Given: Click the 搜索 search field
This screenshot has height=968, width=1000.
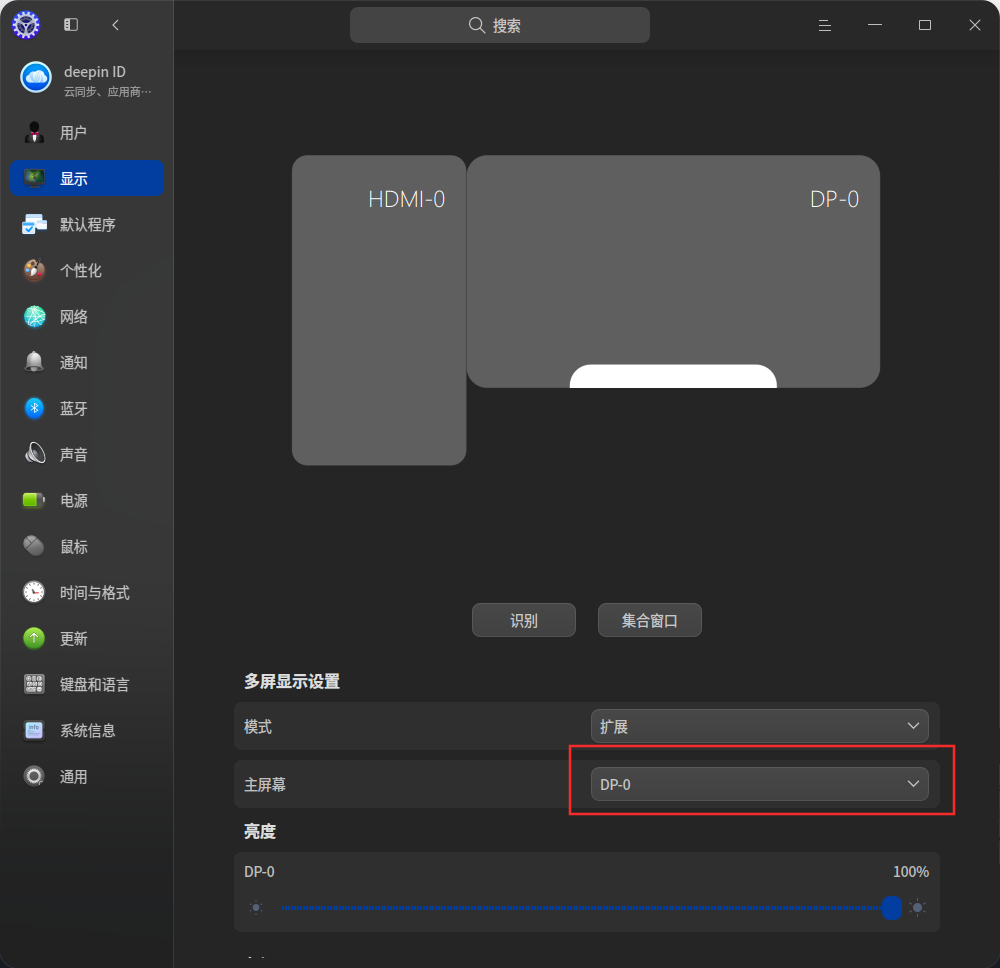Looking at the screenshot, I should click(x=500, y=25).
